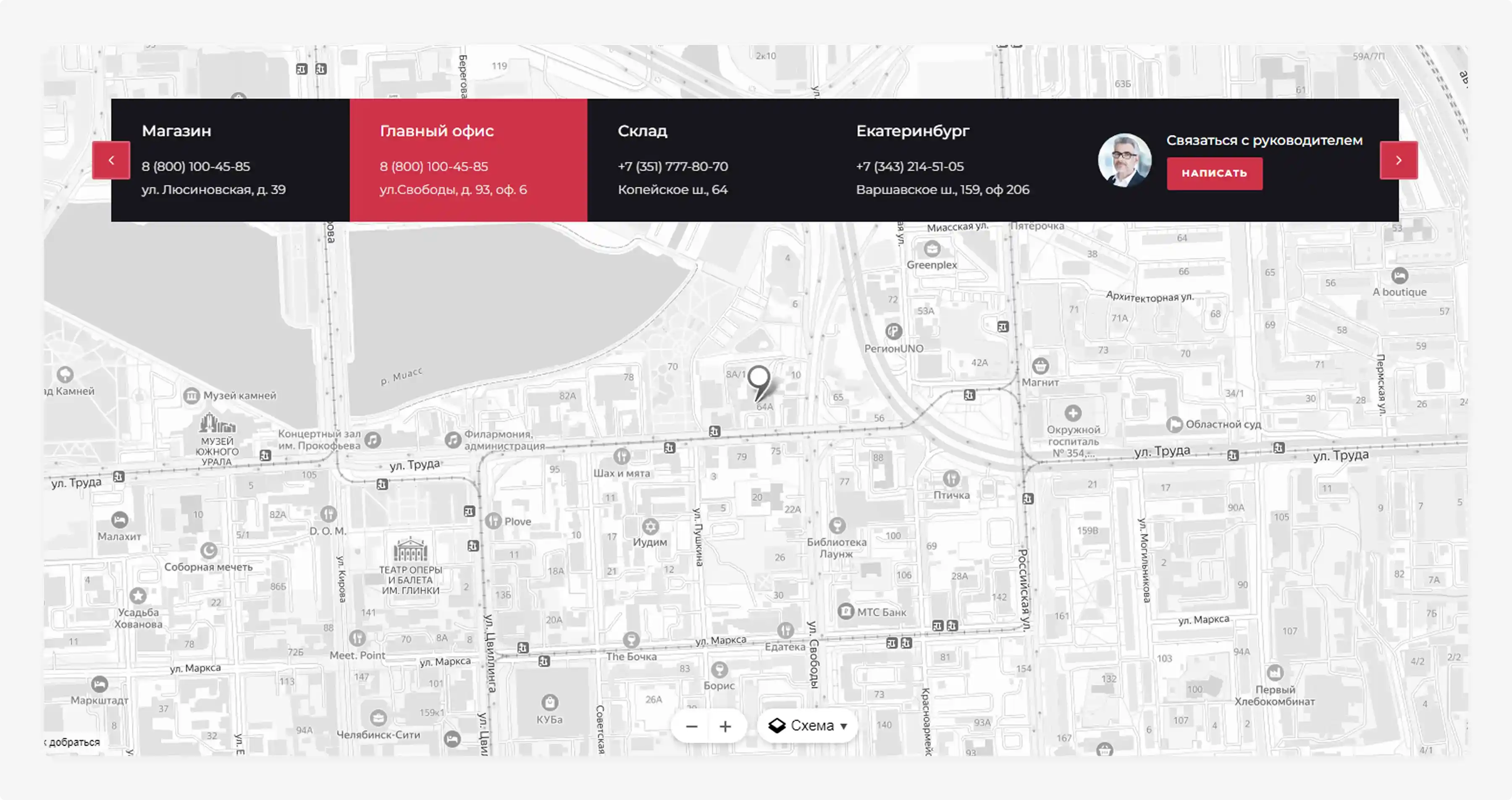Select the Магазин location tab

tap(230, 160)
